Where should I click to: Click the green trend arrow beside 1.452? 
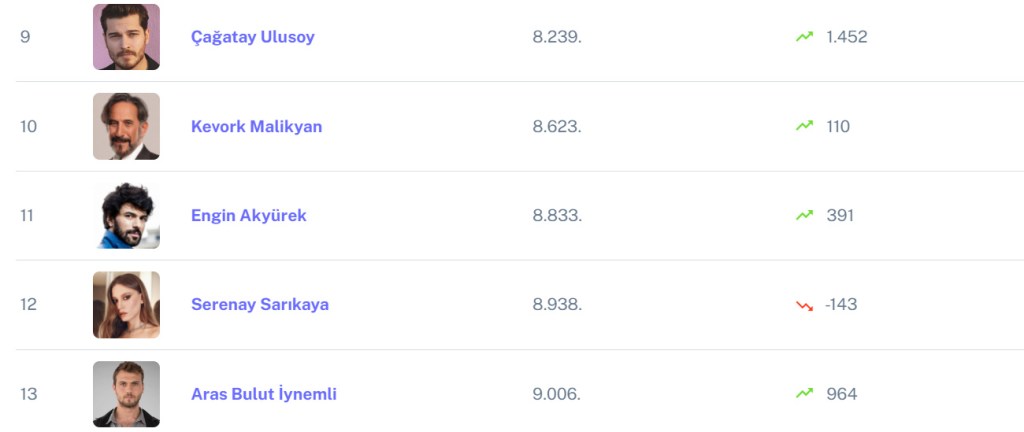804,37
